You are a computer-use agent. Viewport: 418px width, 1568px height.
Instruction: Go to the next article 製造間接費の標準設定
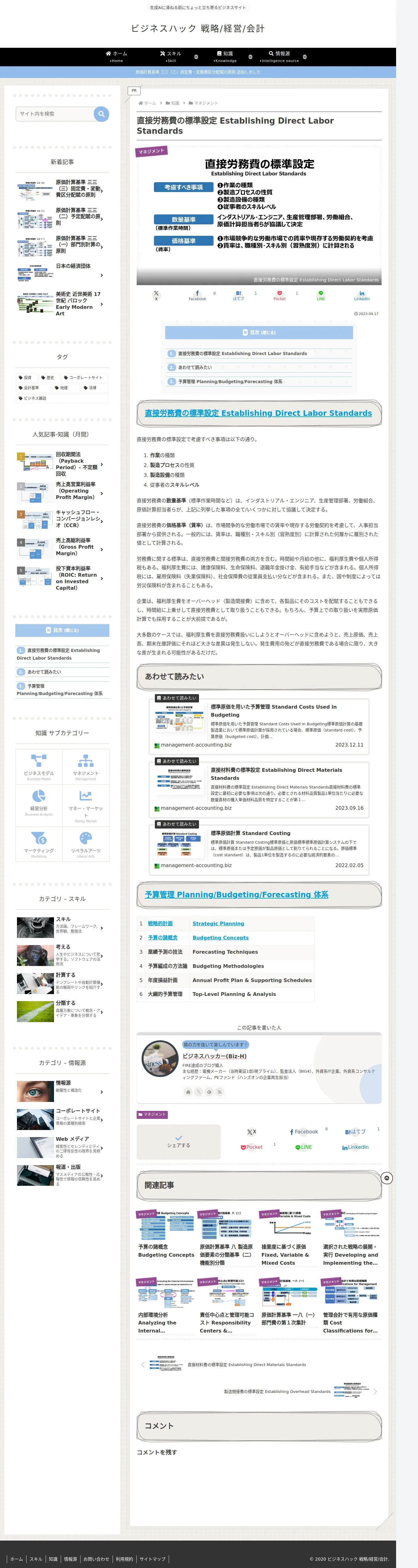click(301, 1391)
